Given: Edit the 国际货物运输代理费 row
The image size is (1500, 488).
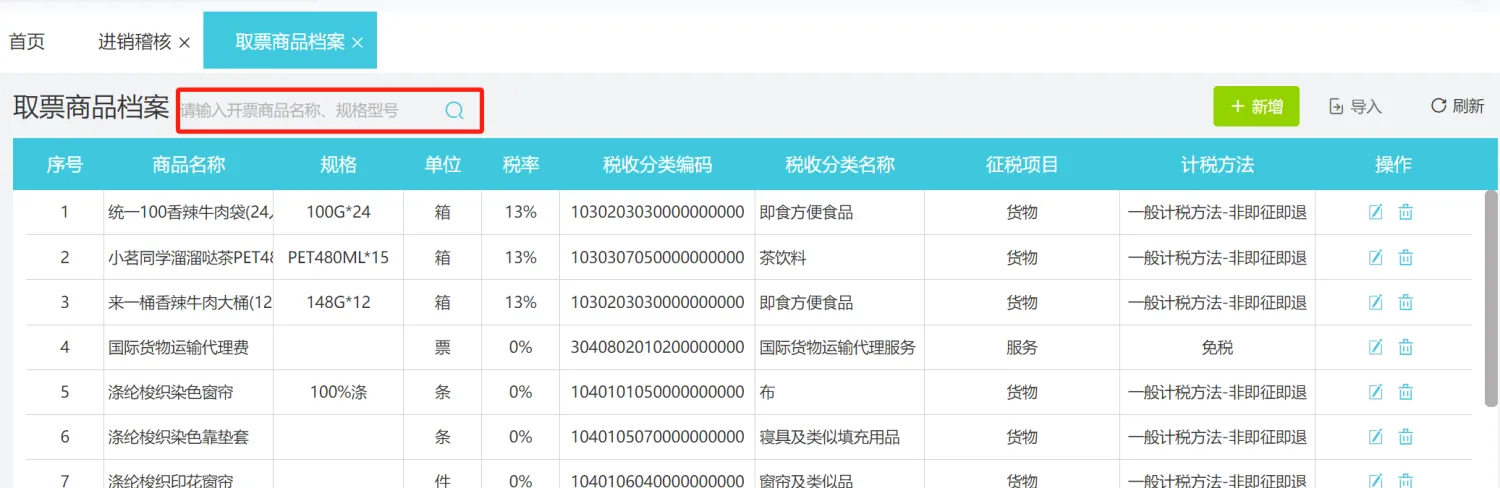Looking at the screenshot, I should pyautogui.click(x=1375, y=347).
